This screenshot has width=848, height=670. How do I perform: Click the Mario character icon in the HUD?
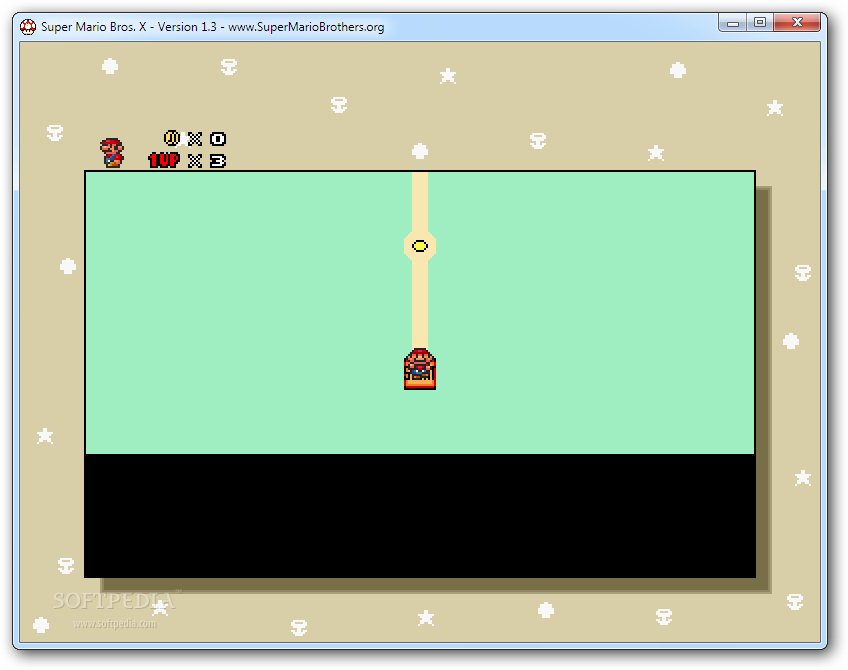112,153
